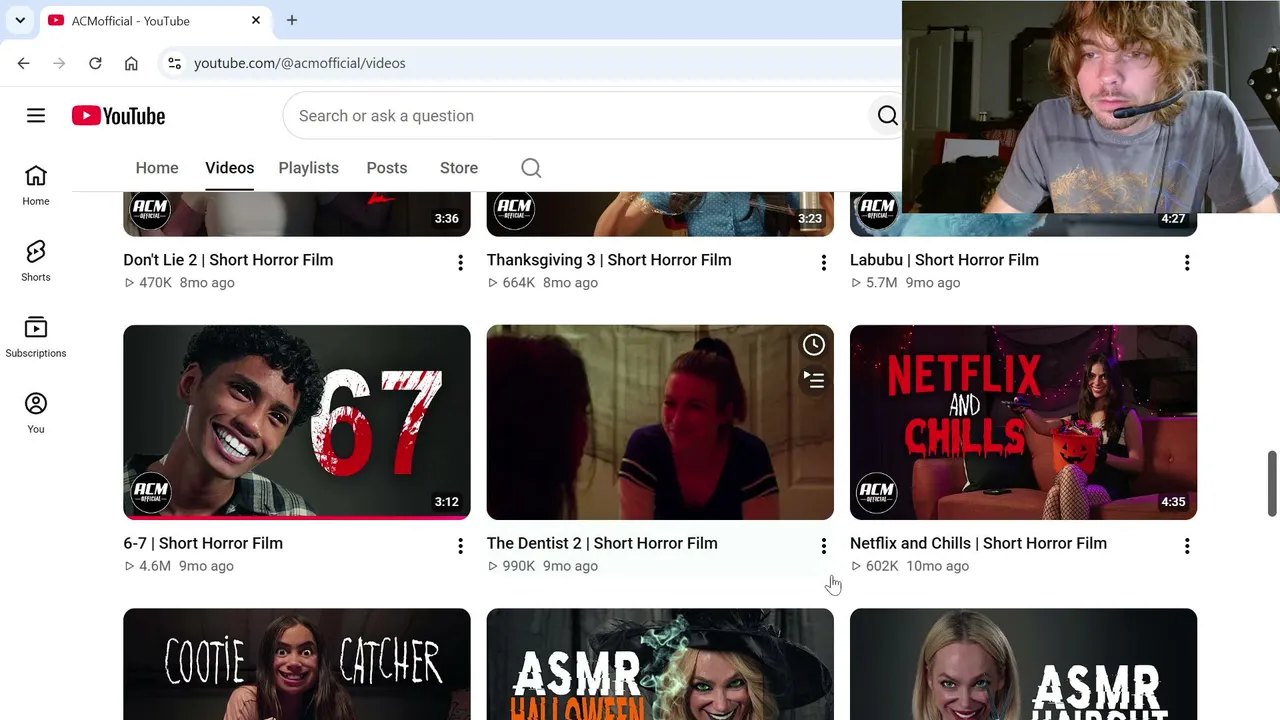Add The Dentist 2 to queue
The height and width of the screenshot is (720, 1280).
pos(814,380)
